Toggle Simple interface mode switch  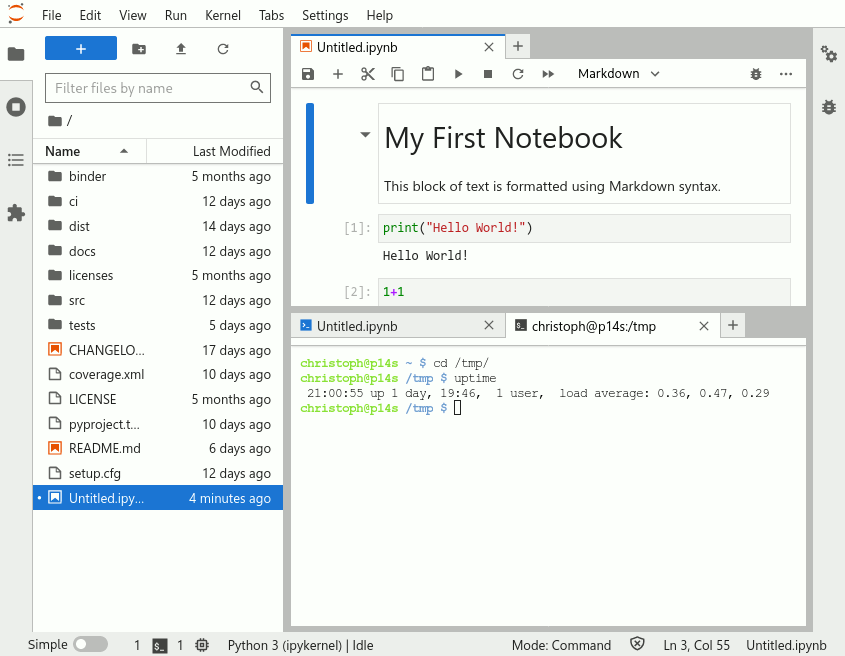91,644
